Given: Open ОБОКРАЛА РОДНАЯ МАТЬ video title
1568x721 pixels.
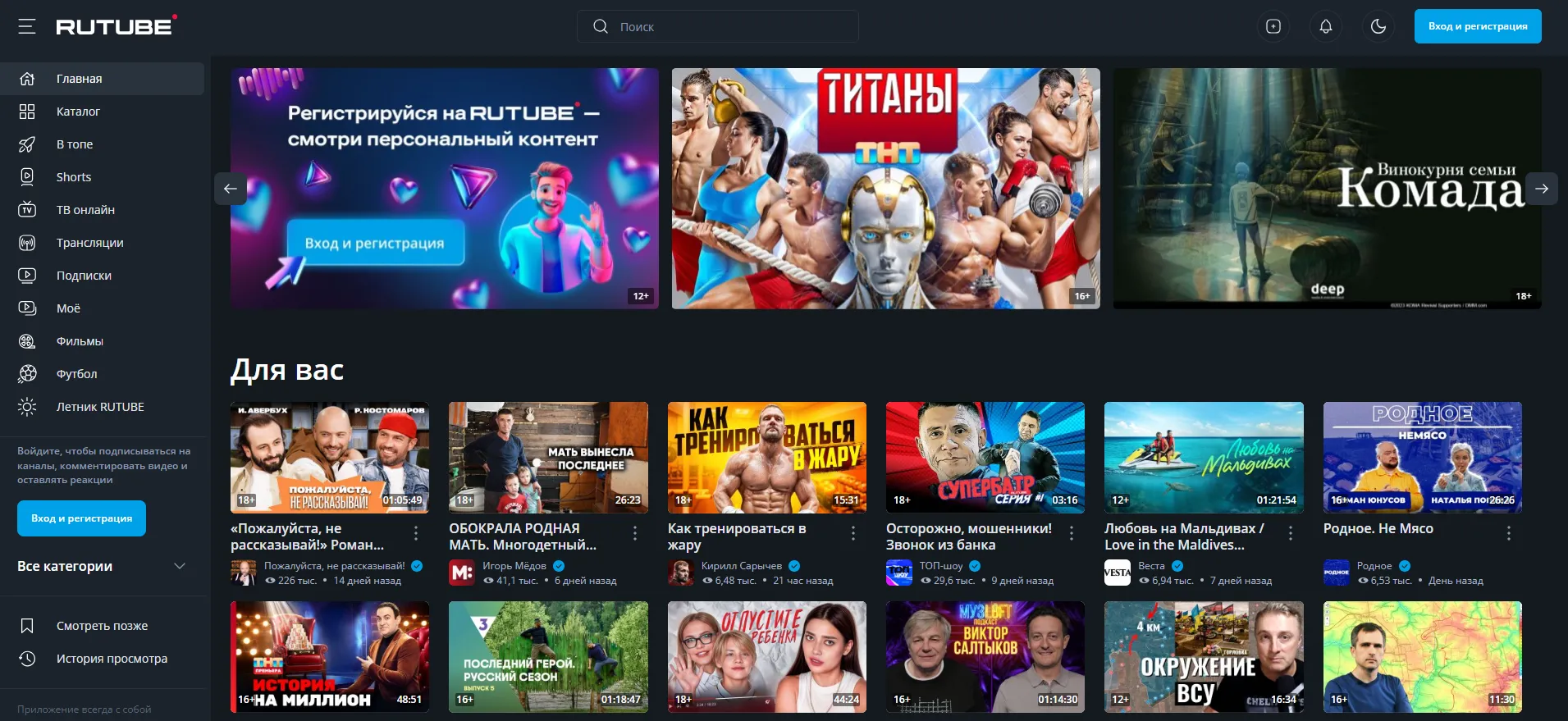Looking at the screenshot, I should (x=523, y=536).
